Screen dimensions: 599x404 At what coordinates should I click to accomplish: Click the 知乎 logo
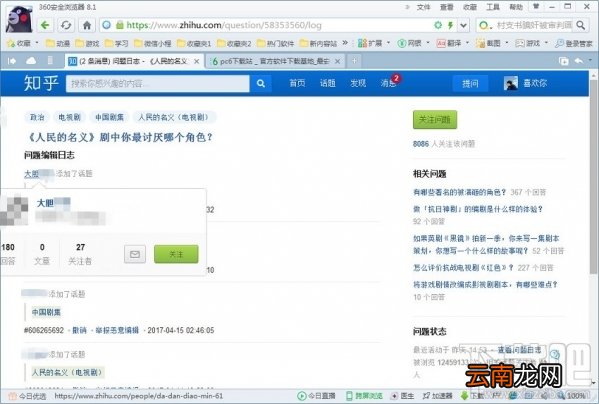41,83
